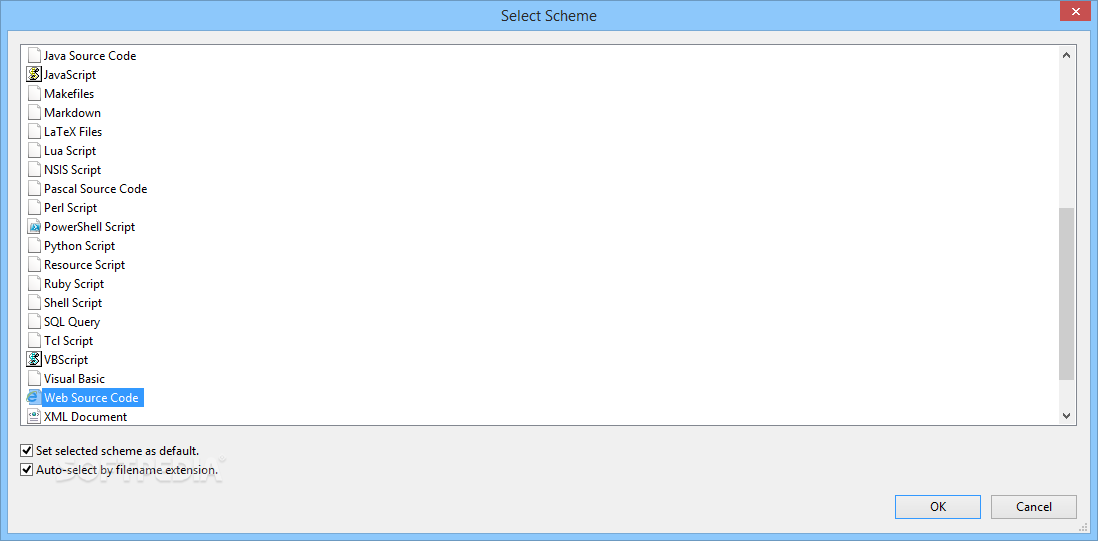This screenshot has width=1098, height=541.
Task: Click the scrollbar up arrow
Action: pos(1066,55)
